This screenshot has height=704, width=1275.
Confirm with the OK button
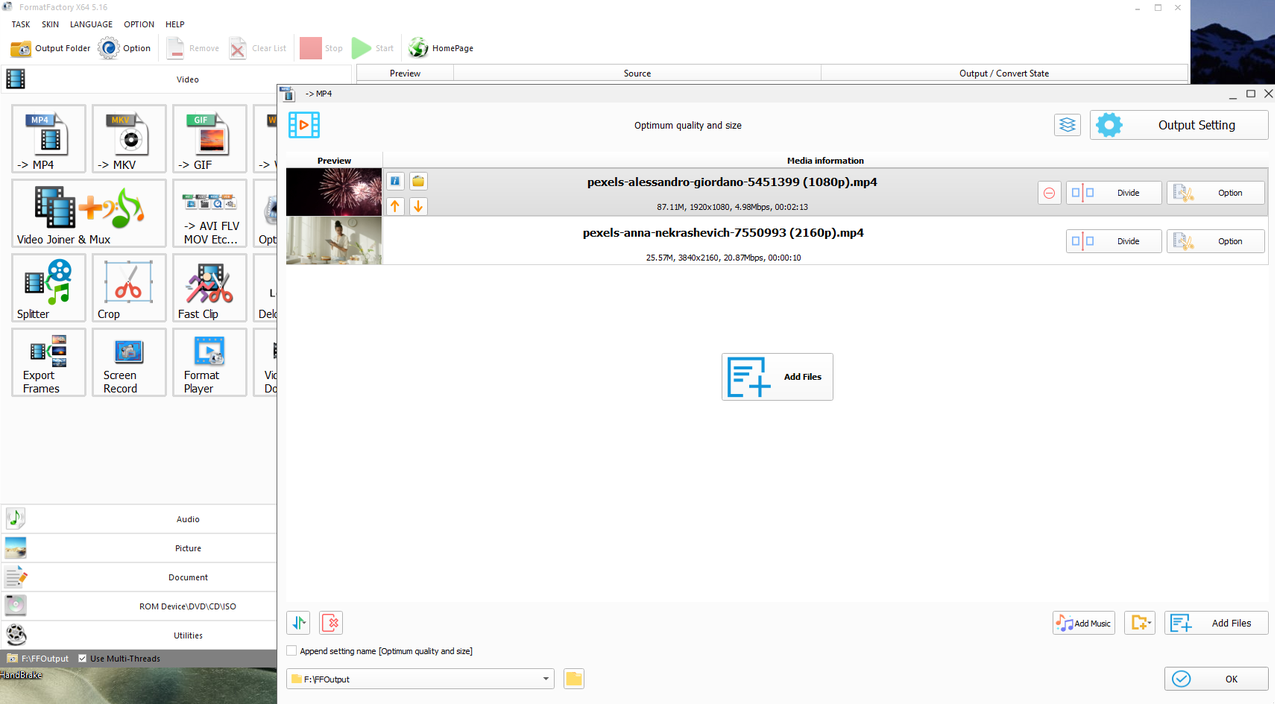pyautogui.click(x=1216, y=679)
